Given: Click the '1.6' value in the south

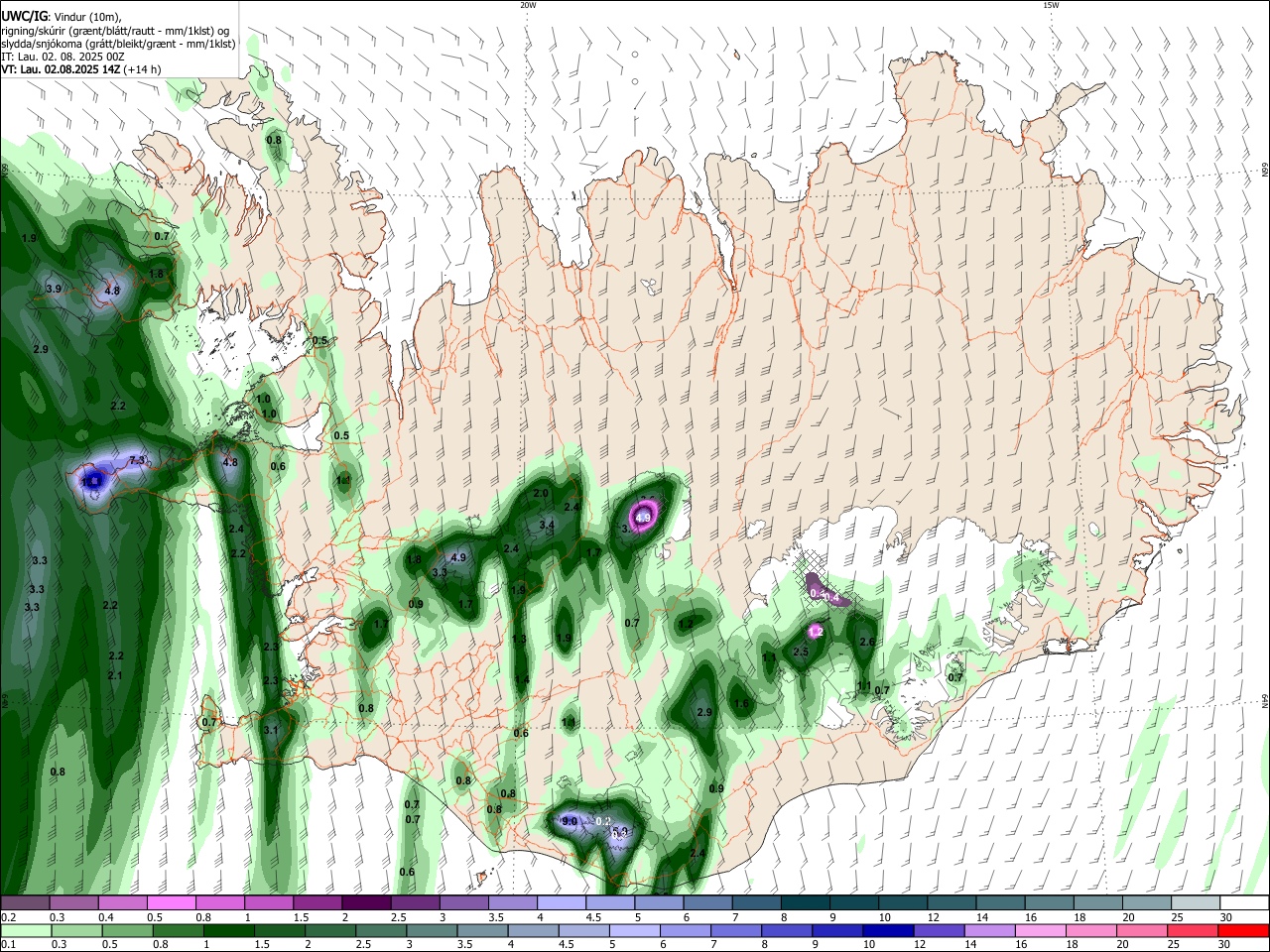Looking at the screenshot, I should [741, 704].
